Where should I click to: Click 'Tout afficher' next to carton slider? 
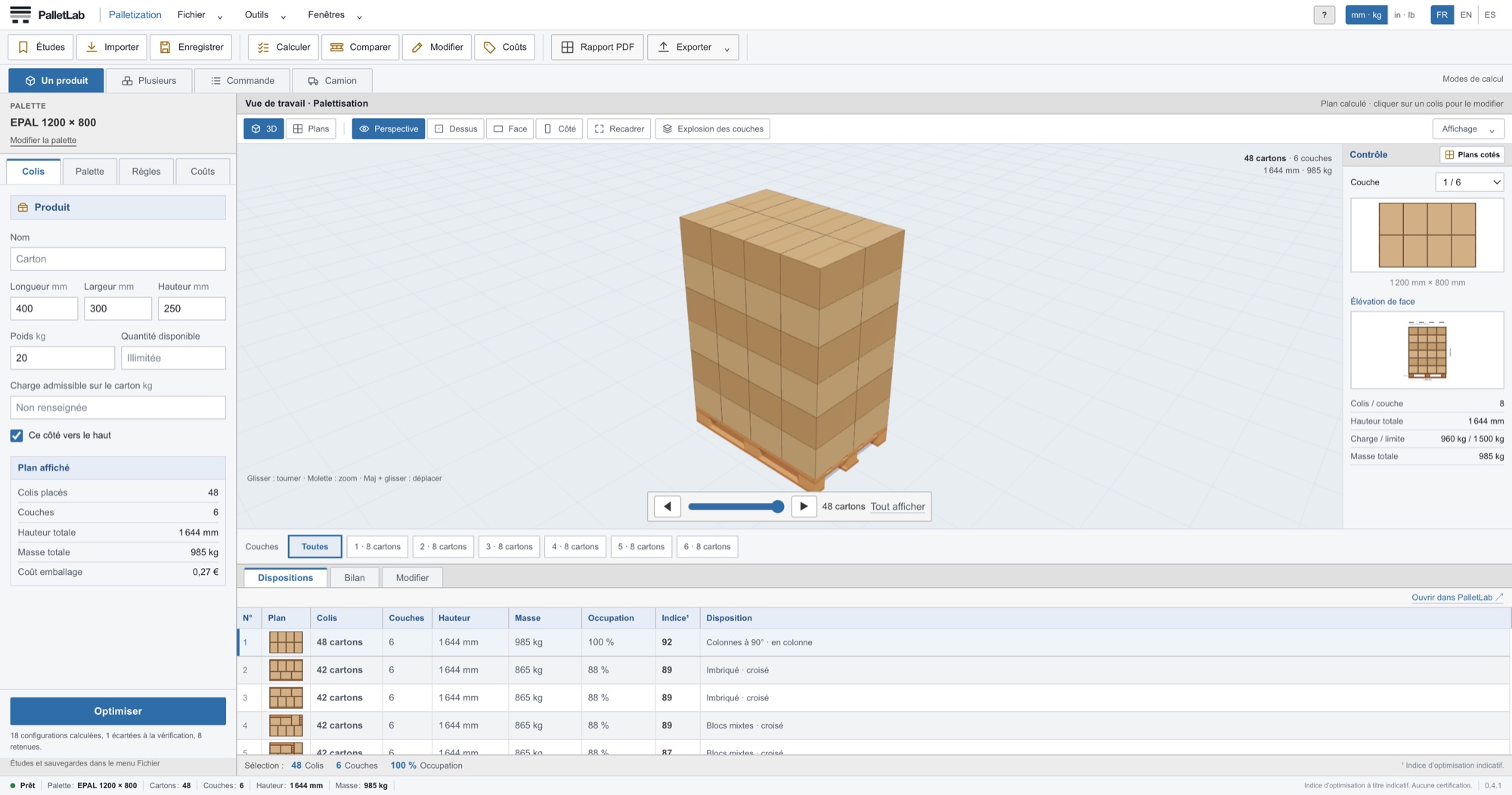897,506
